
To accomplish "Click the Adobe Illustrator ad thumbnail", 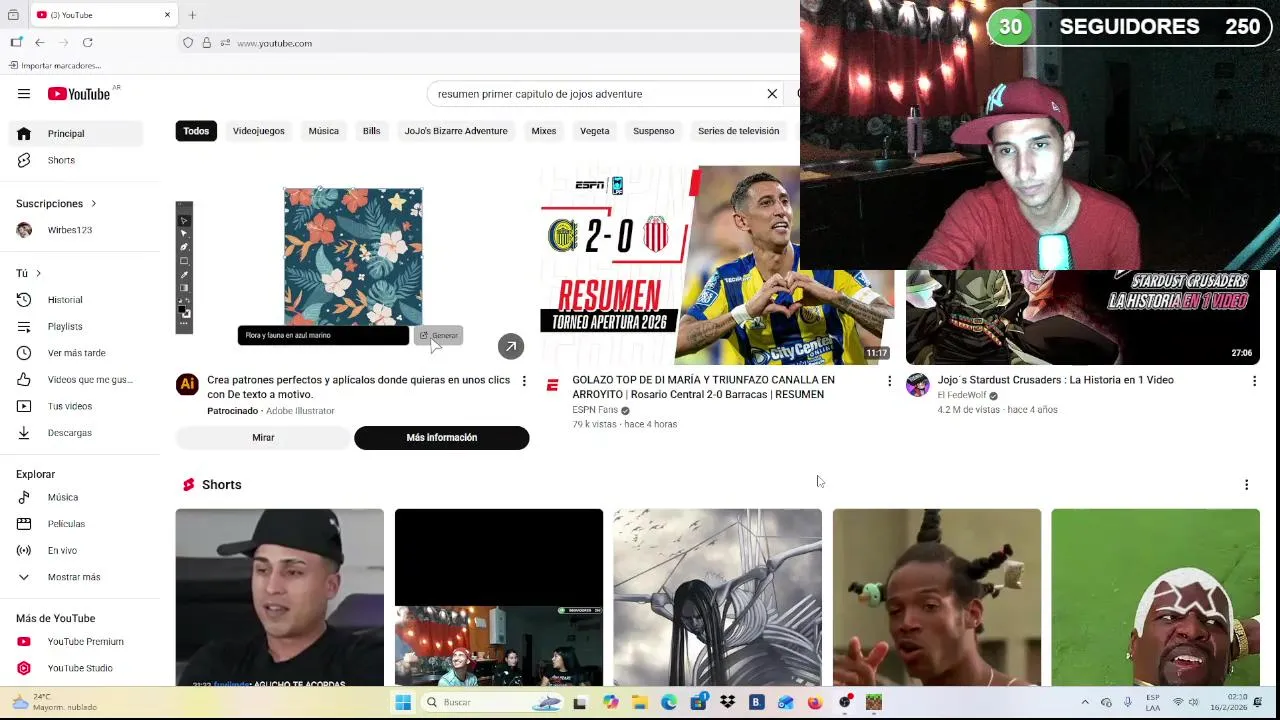I will click(352, 265).
